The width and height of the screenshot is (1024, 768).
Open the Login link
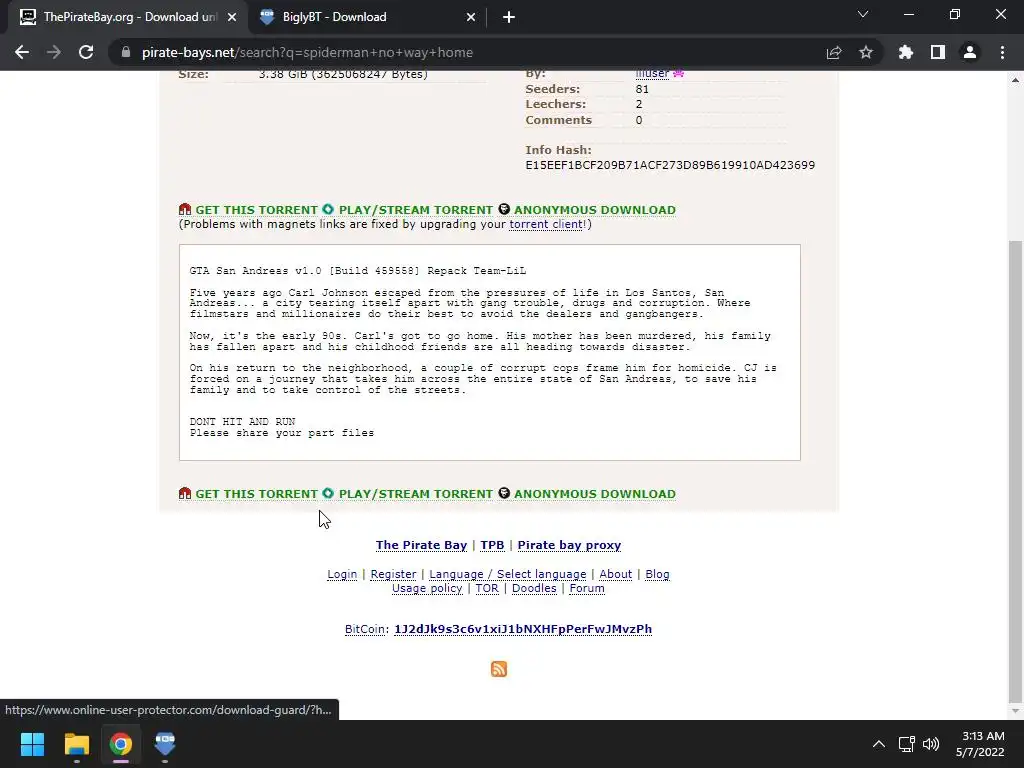point(342,574)
